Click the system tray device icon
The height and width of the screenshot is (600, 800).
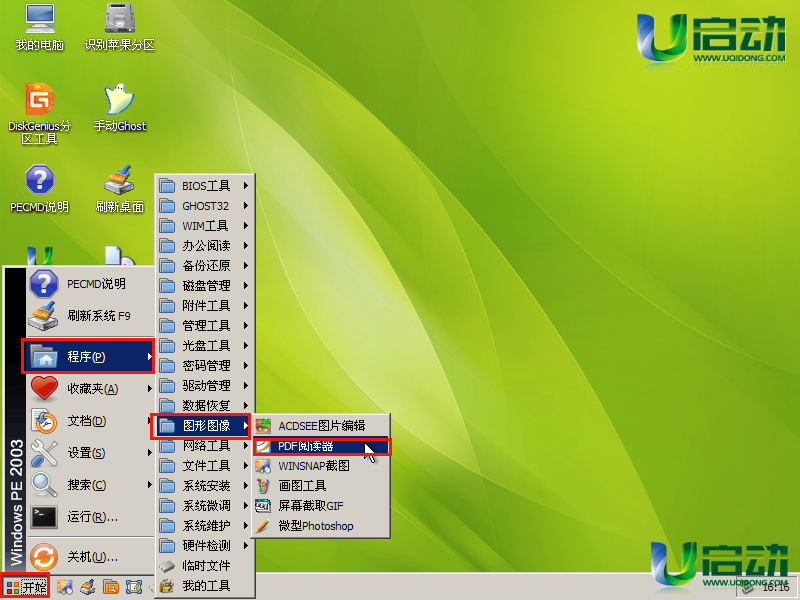coord(748,588)
